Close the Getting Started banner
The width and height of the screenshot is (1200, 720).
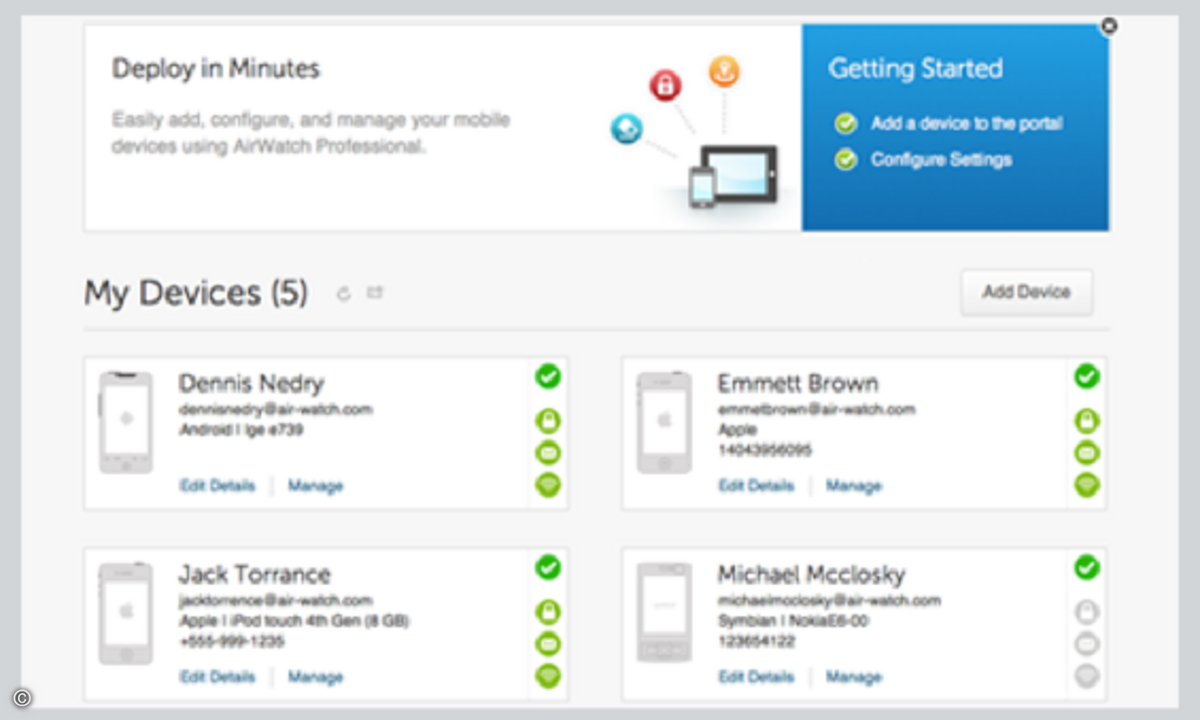coord(1108,27)
